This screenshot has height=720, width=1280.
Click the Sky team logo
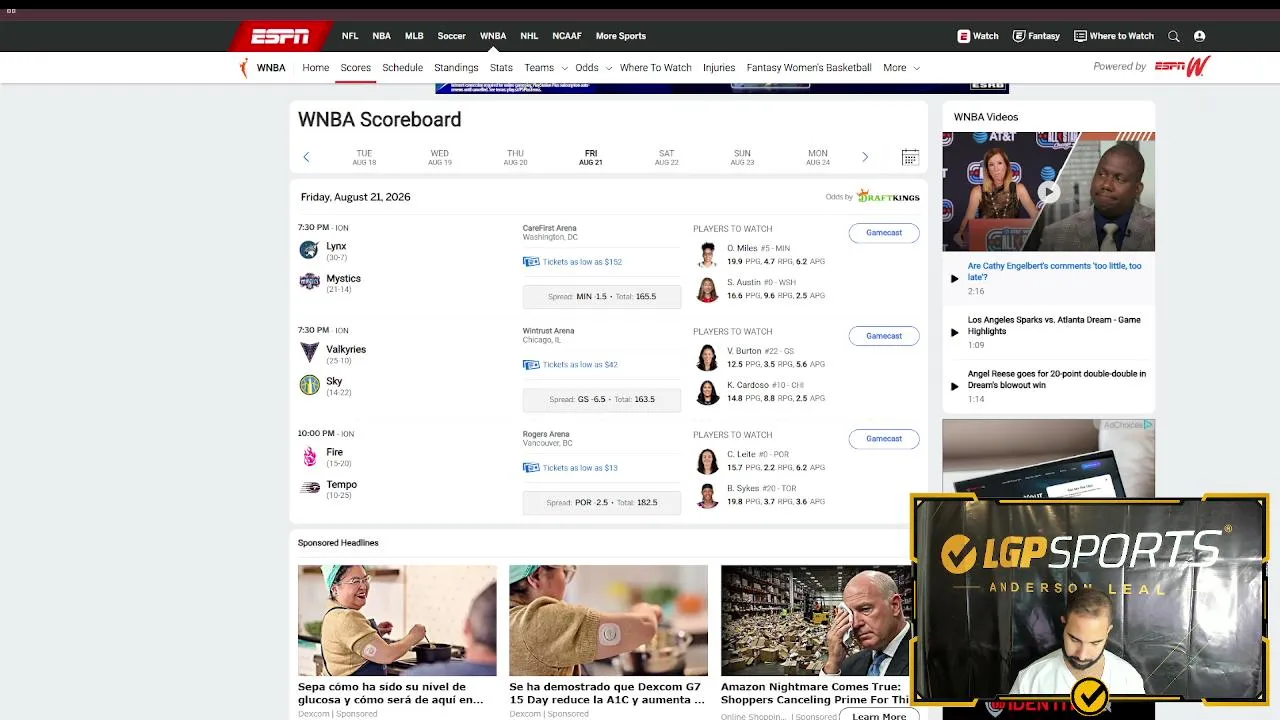[309, 385]
